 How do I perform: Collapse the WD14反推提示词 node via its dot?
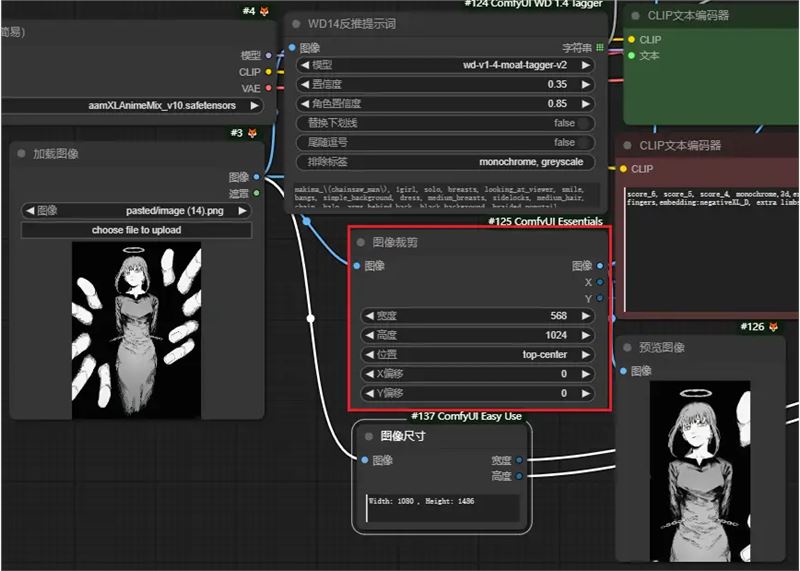click(296, 23)
